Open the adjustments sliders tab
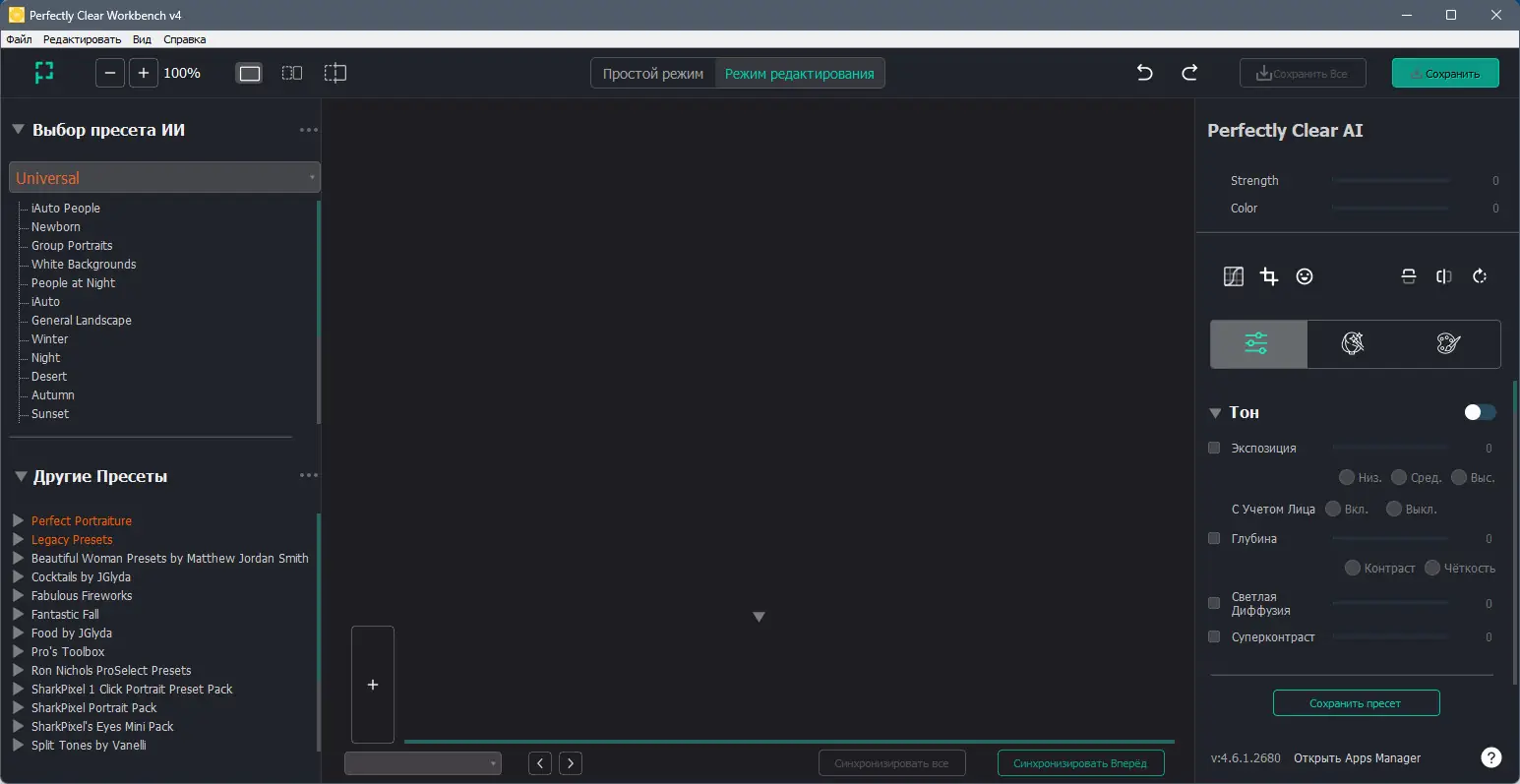 click(1258, 343)
